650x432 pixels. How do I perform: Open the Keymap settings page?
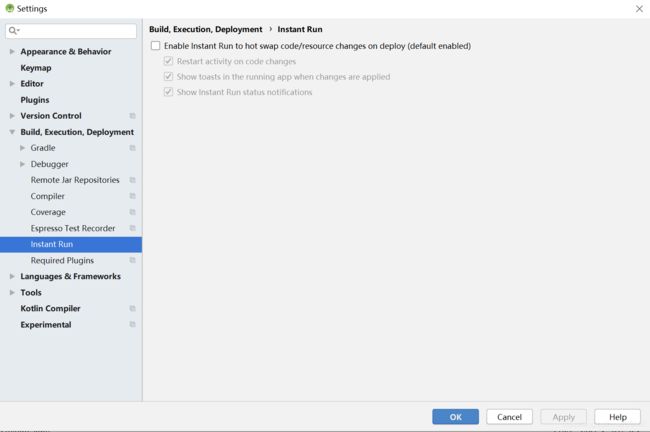(36, 68)
